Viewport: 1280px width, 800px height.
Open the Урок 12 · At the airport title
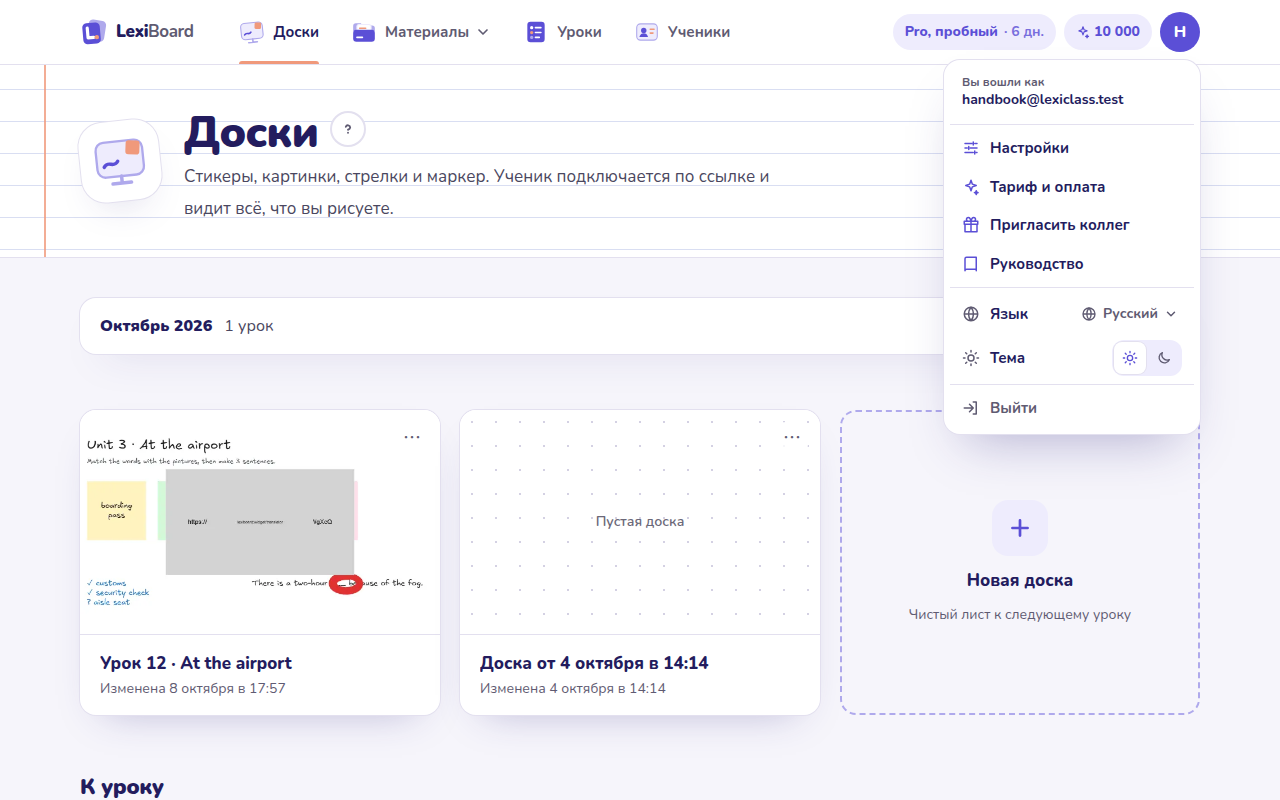pos(196,663)
